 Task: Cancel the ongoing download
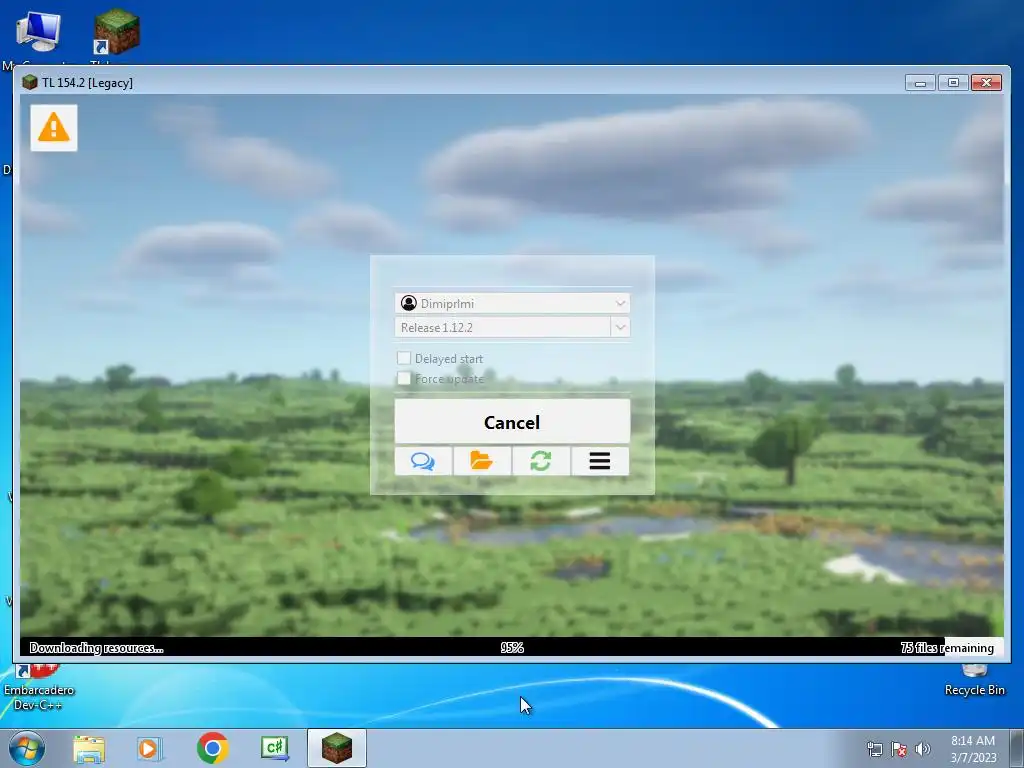[512, 422]
